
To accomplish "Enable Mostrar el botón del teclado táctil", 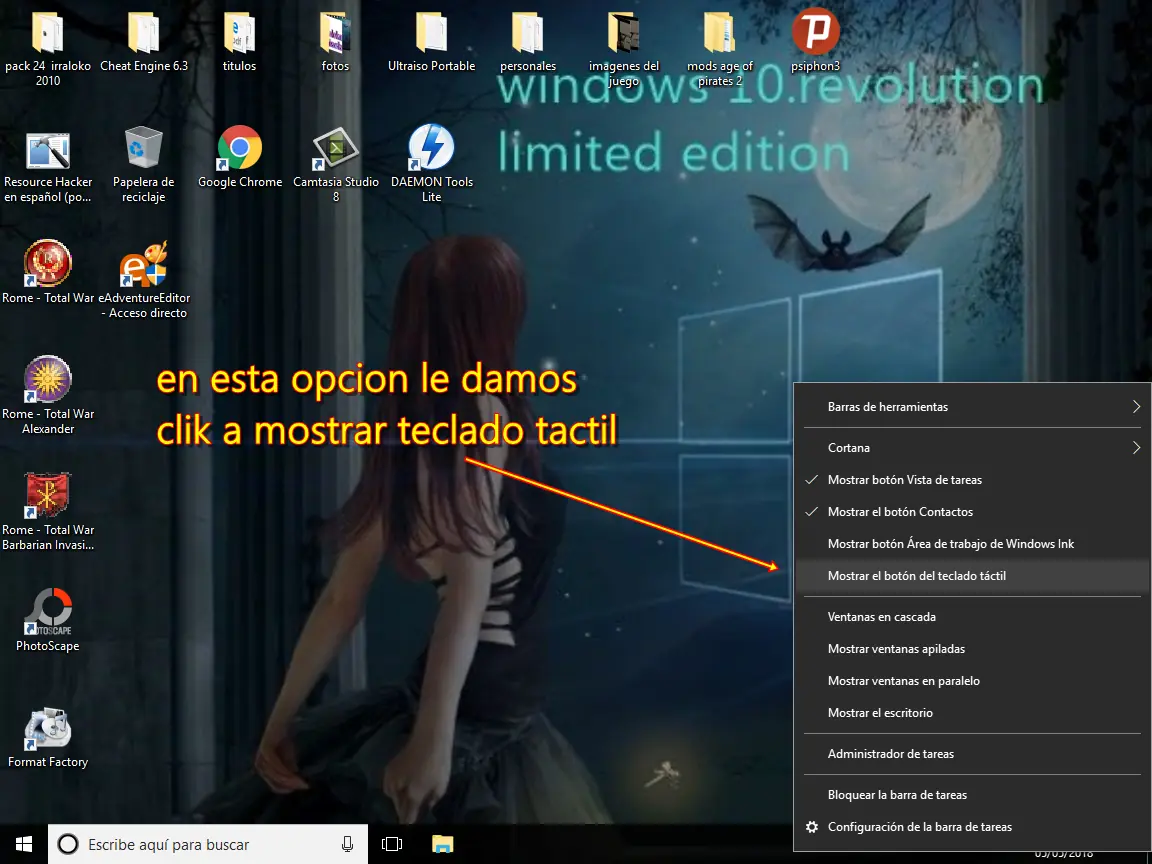I will pos(973,576).
